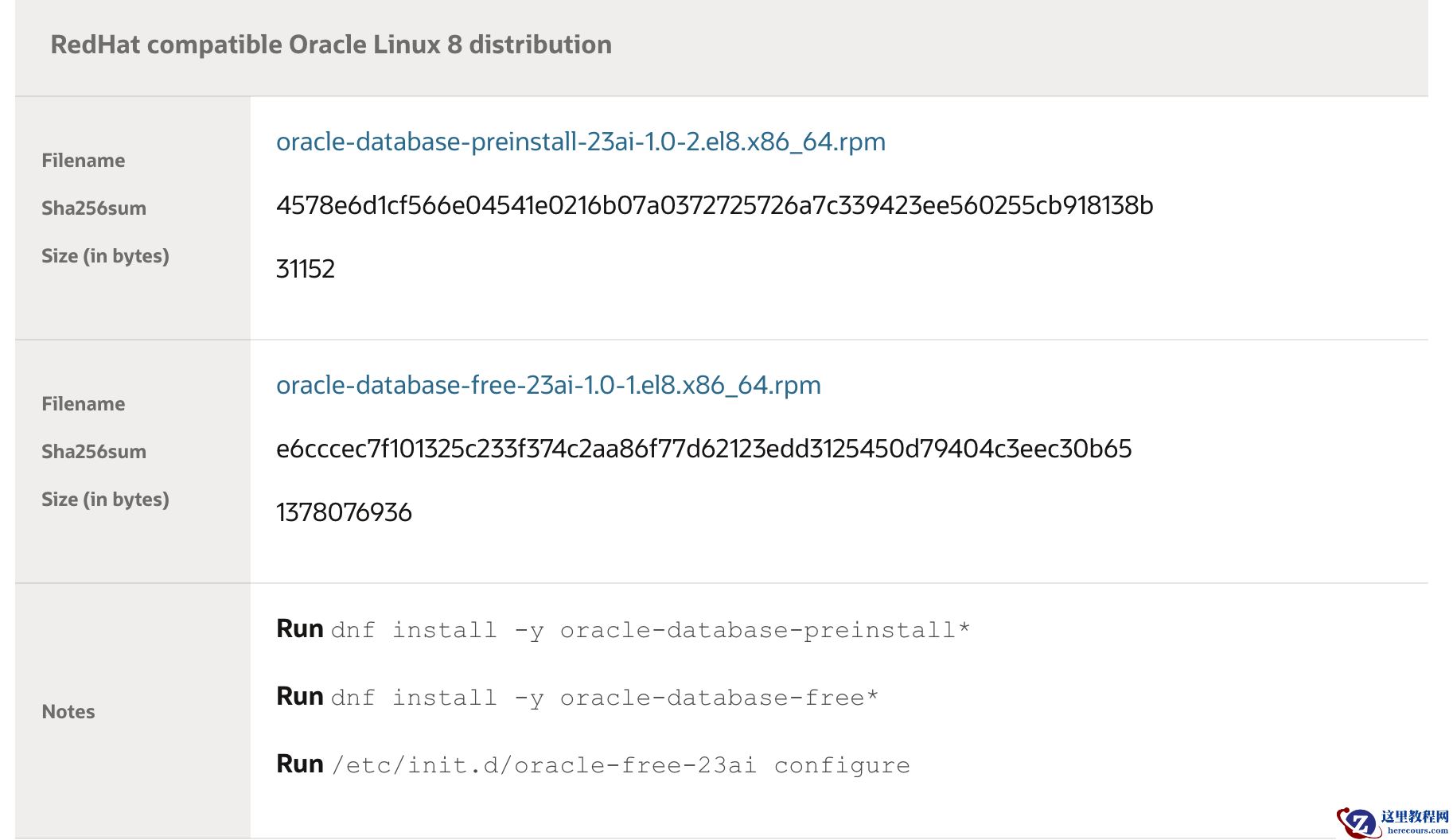1453x840 pixels.
Task: Open the oracle-database-free-23ai rpm download link
Action: [548, 385]
